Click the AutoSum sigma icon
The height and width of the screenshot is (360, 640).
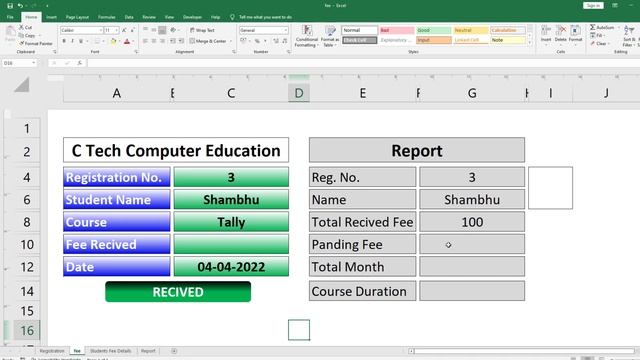point(593,27)
